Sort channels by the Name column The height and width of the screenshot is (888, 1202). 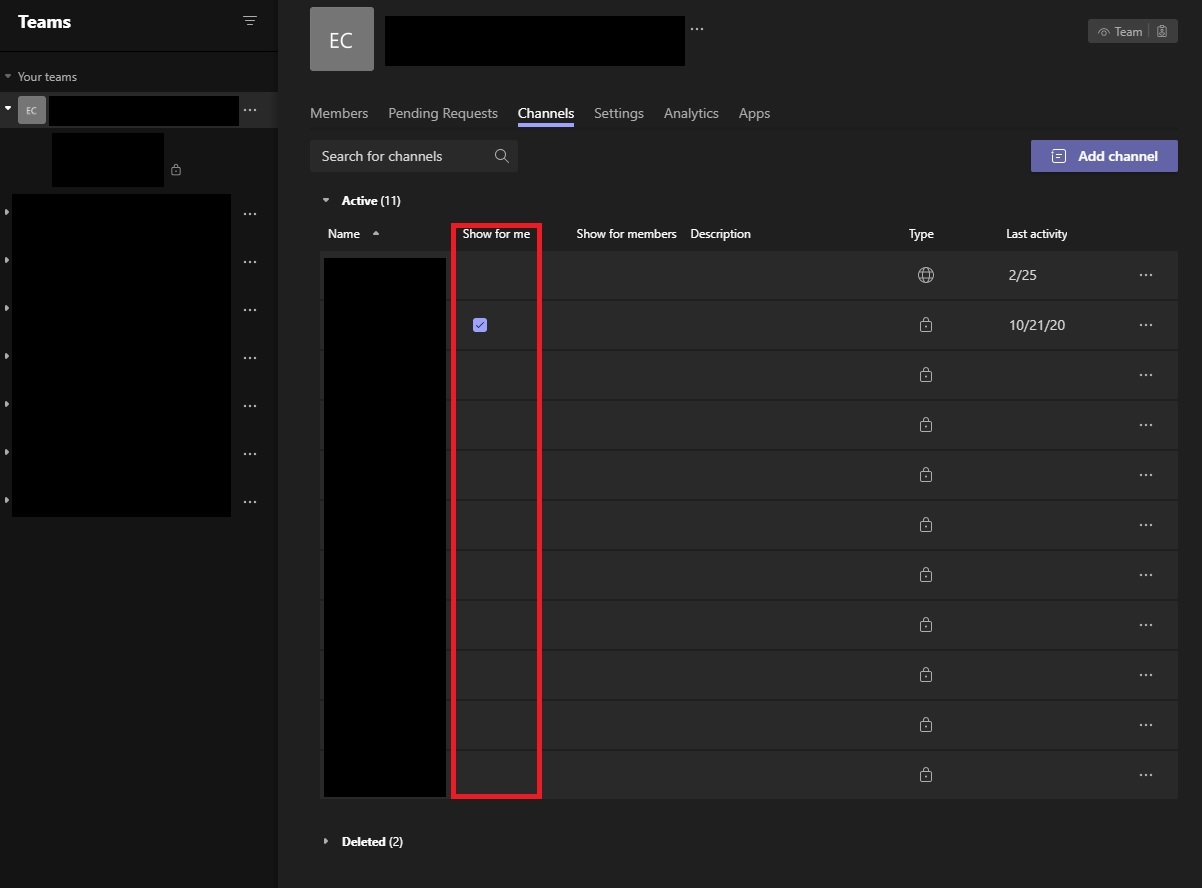point(344,234)
